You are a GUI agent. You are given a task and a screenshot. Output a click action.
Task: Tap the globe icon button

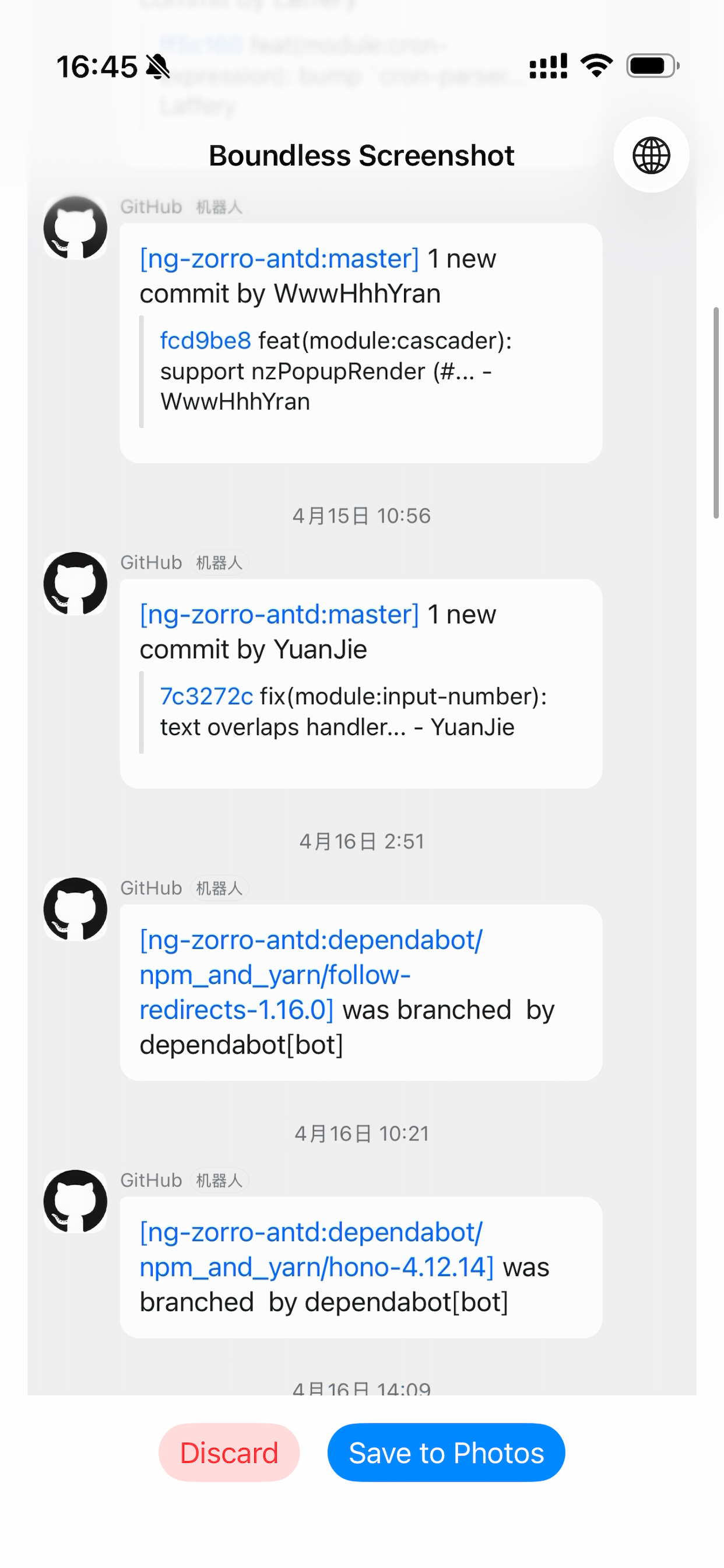651,155
